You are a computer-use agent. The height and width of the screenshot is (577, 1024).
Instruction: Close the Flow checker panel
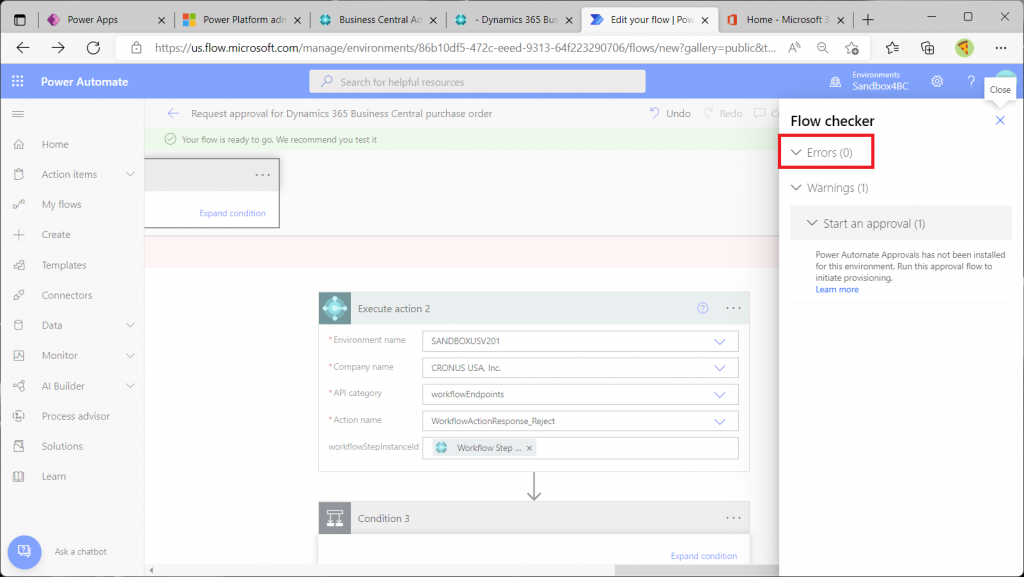(1000, 121)
